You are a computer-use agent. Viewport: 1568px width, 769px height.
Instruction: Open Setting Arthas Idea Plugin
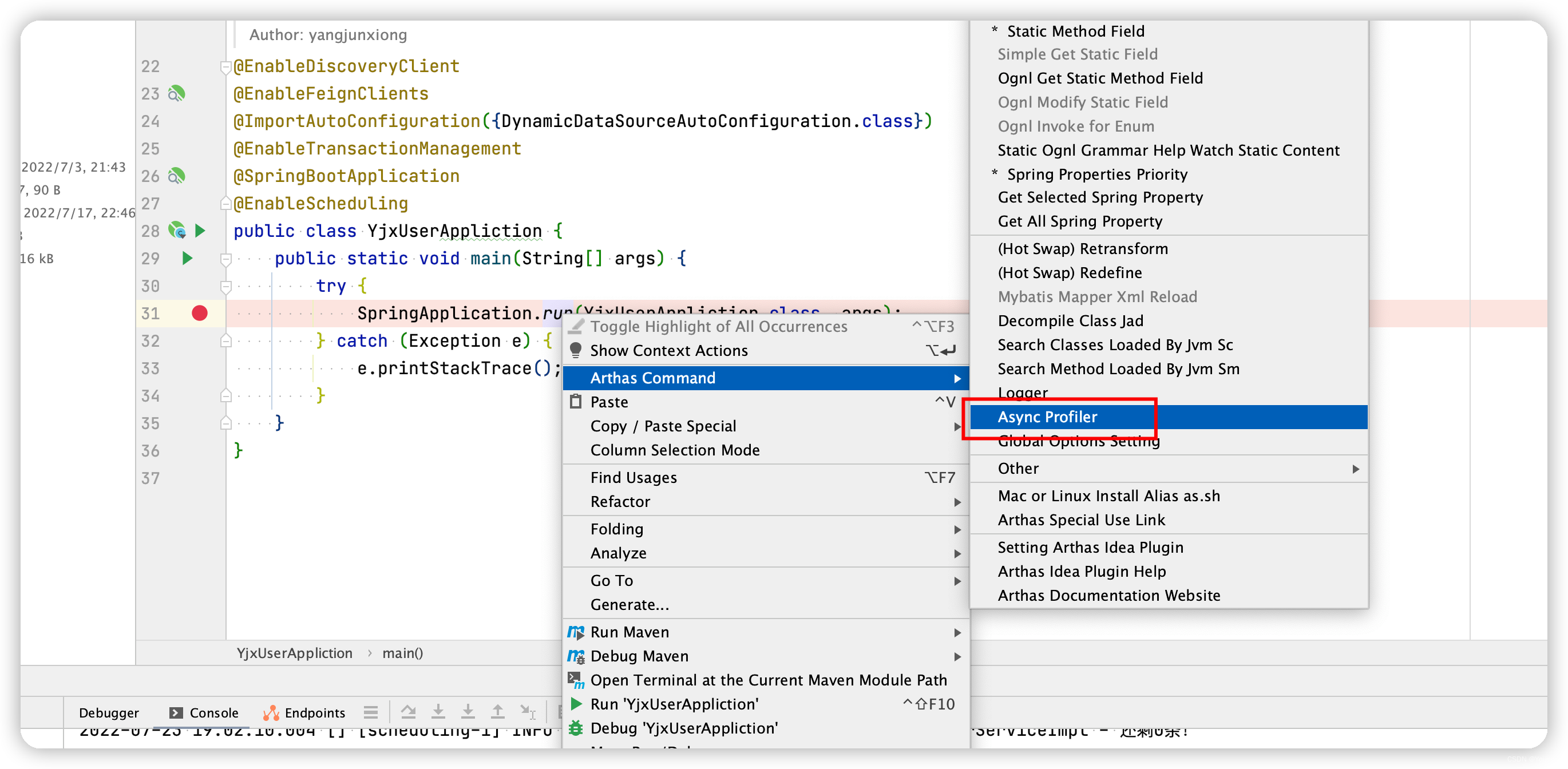pos(1169,548)
